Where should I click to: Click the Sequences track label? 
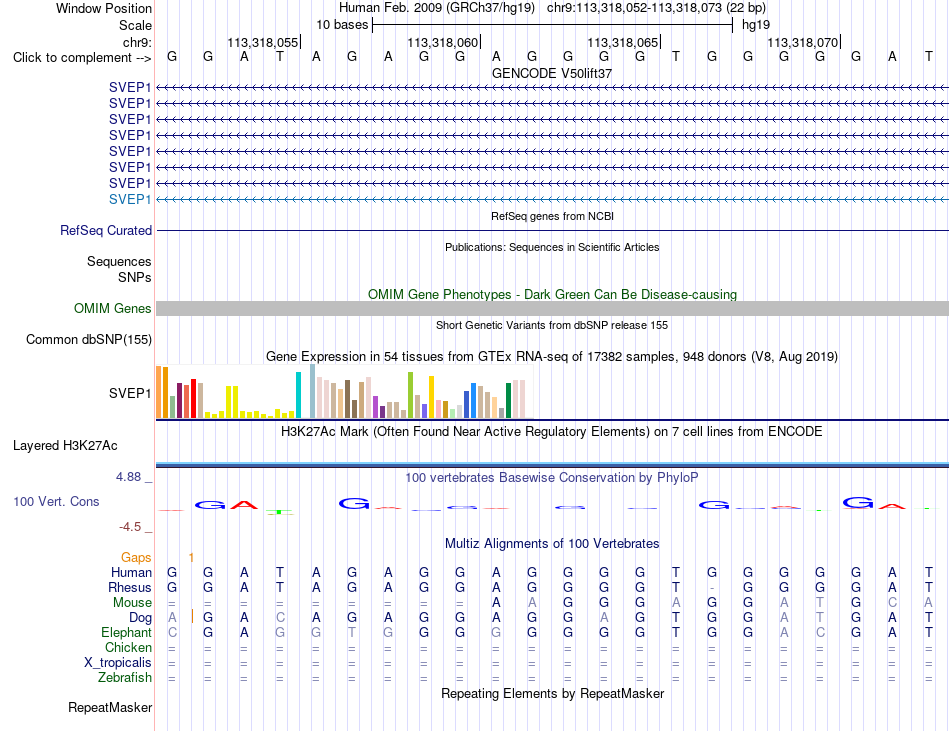point(119,262)
